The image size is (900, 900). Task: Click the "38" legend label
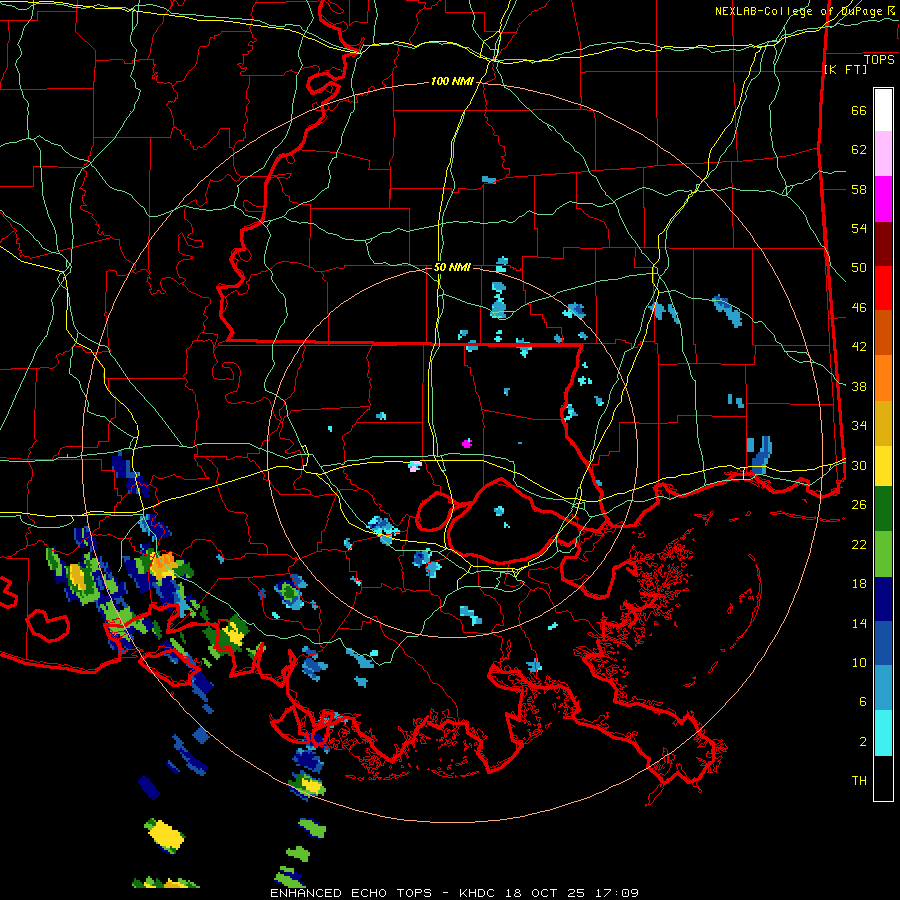click(x=859, y=386)
